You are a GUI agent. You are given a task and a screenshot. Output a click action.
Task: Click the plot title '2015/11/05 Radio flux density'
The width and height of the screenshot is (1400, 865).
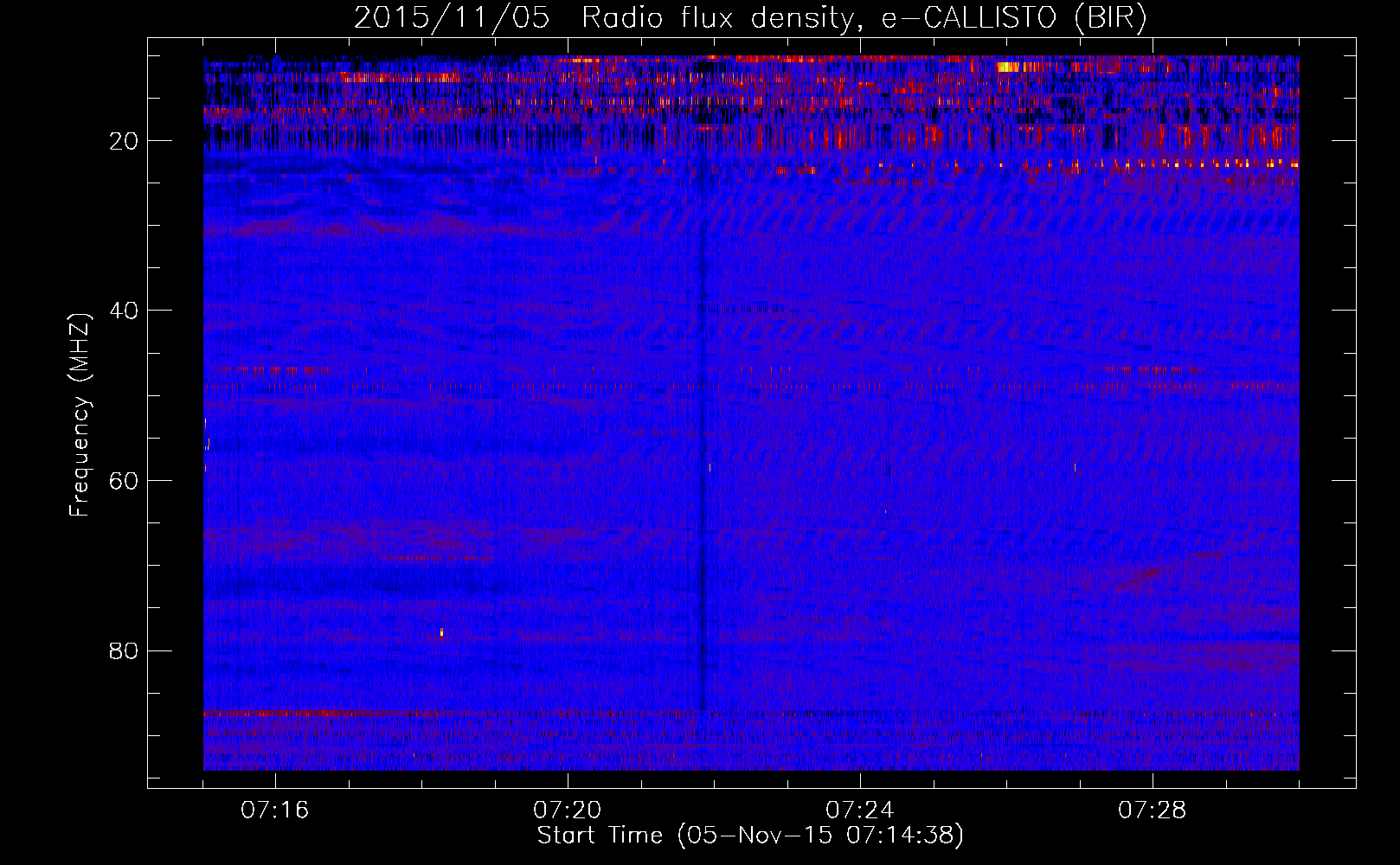[750, 18]
